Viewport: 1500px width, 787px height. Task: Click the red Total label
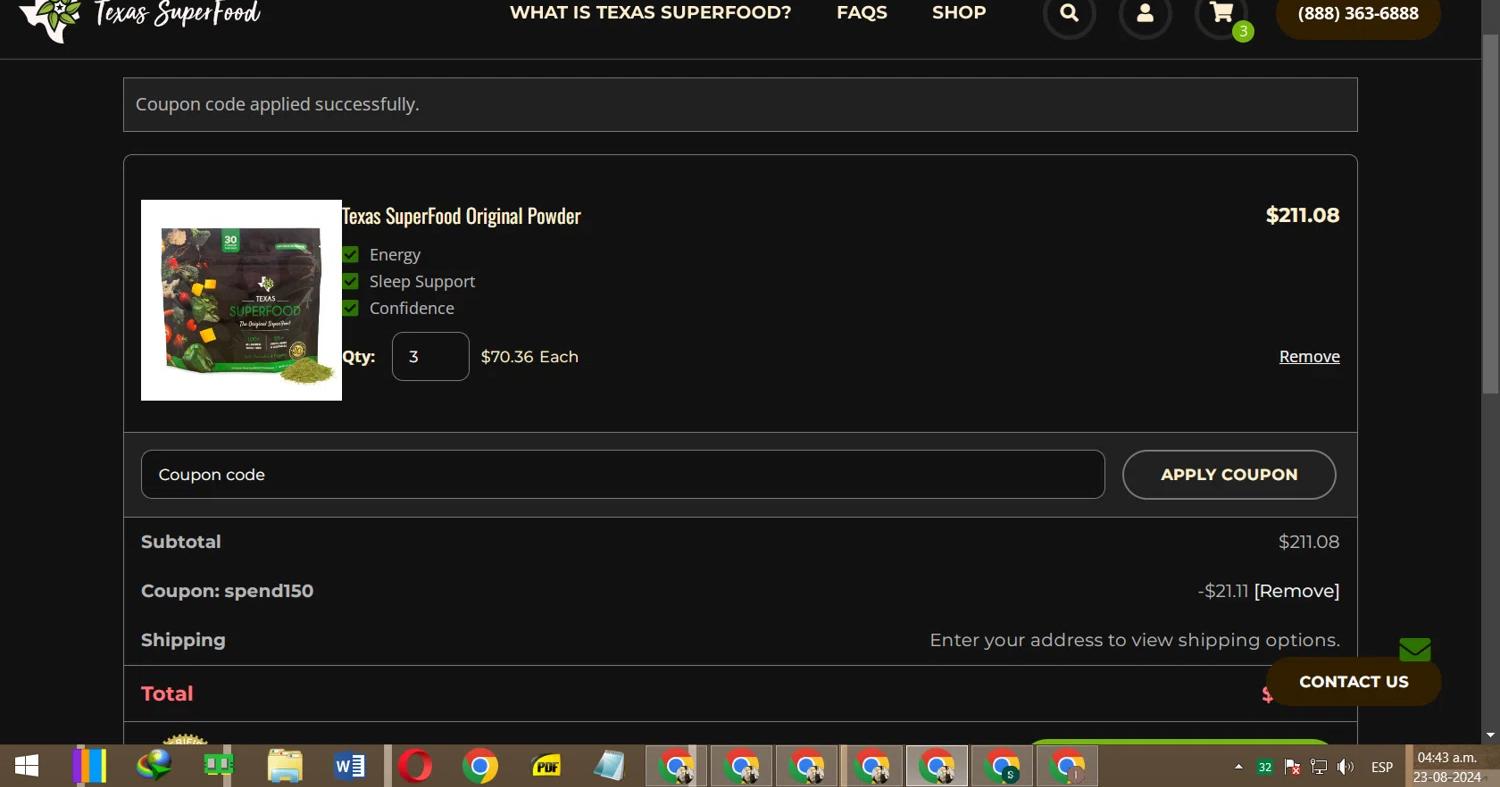(167, 693)
